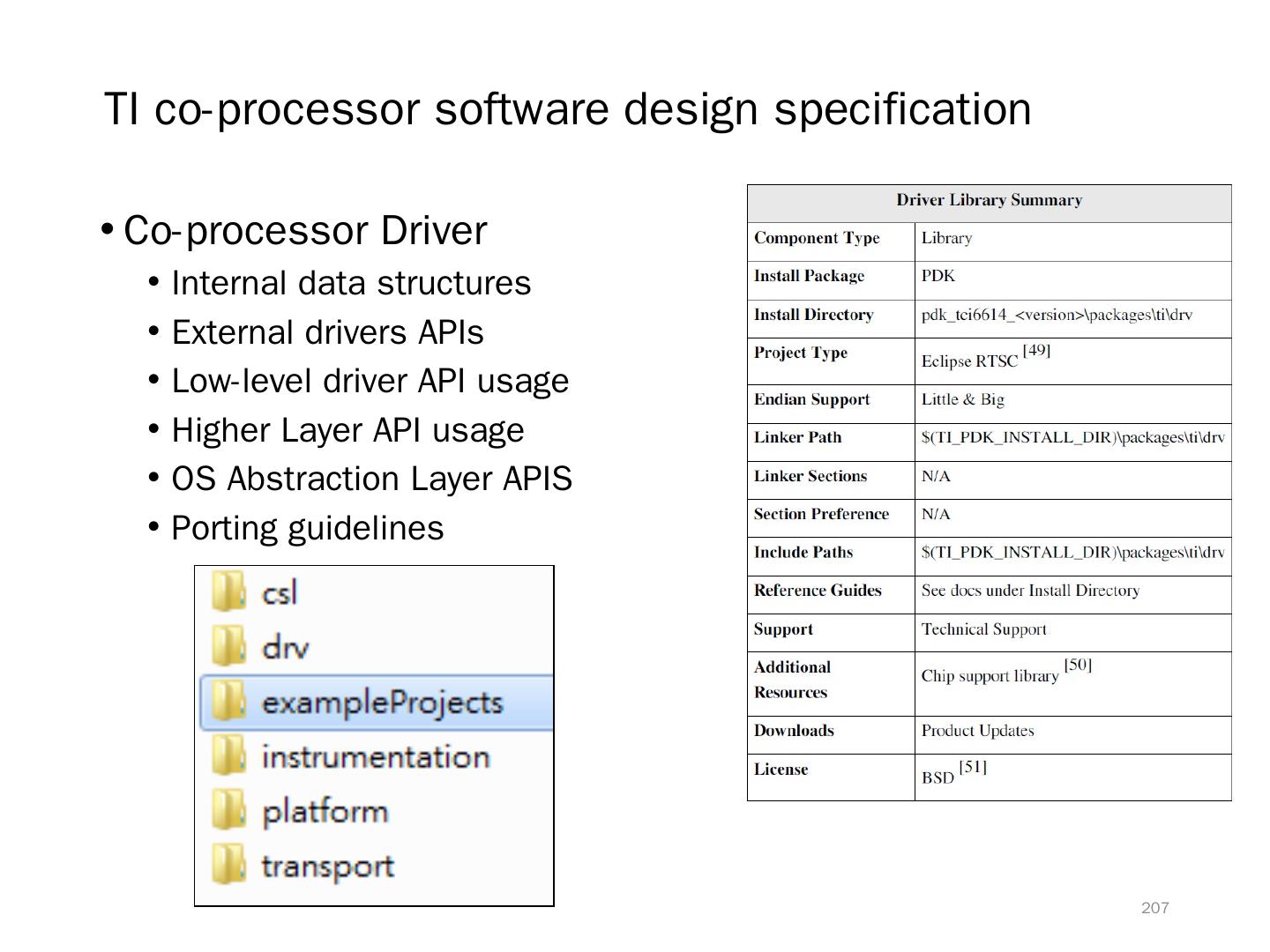Screen dimensions: 1270x952
Task: Open reference [51] next to BSD
Action: [973, 767]
